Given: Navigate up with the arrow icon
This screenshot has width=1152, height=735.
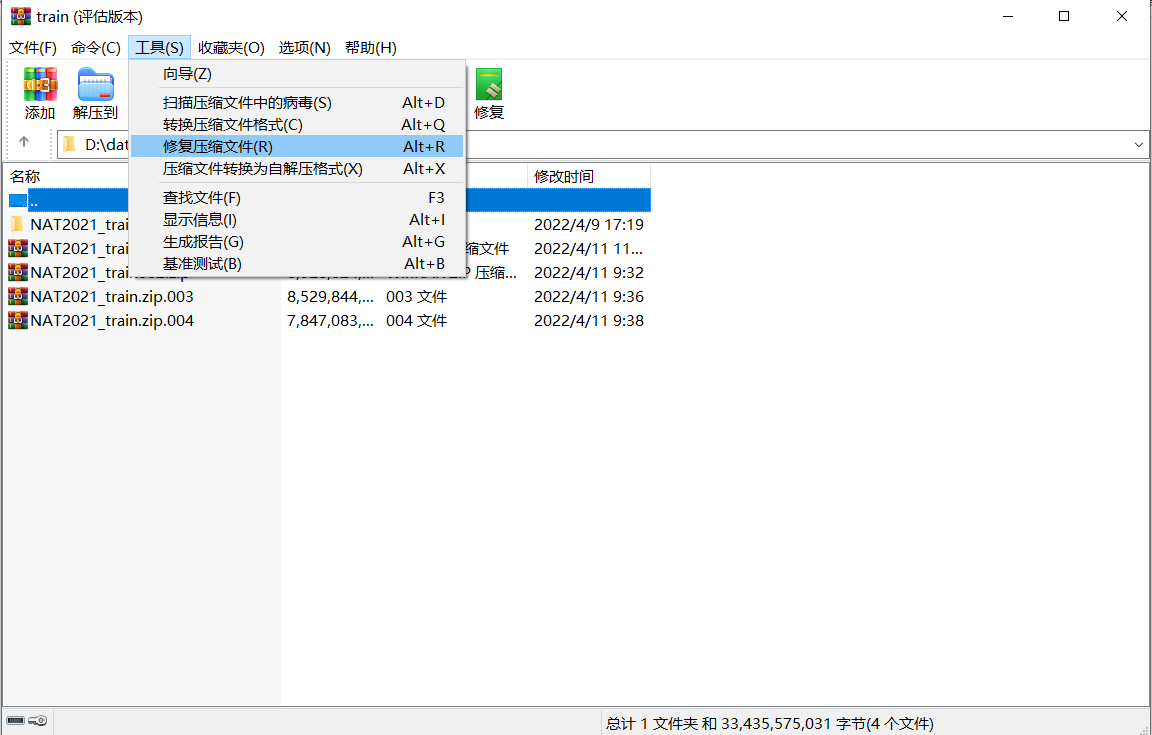Looking at the screenshot, I should 22,144.
